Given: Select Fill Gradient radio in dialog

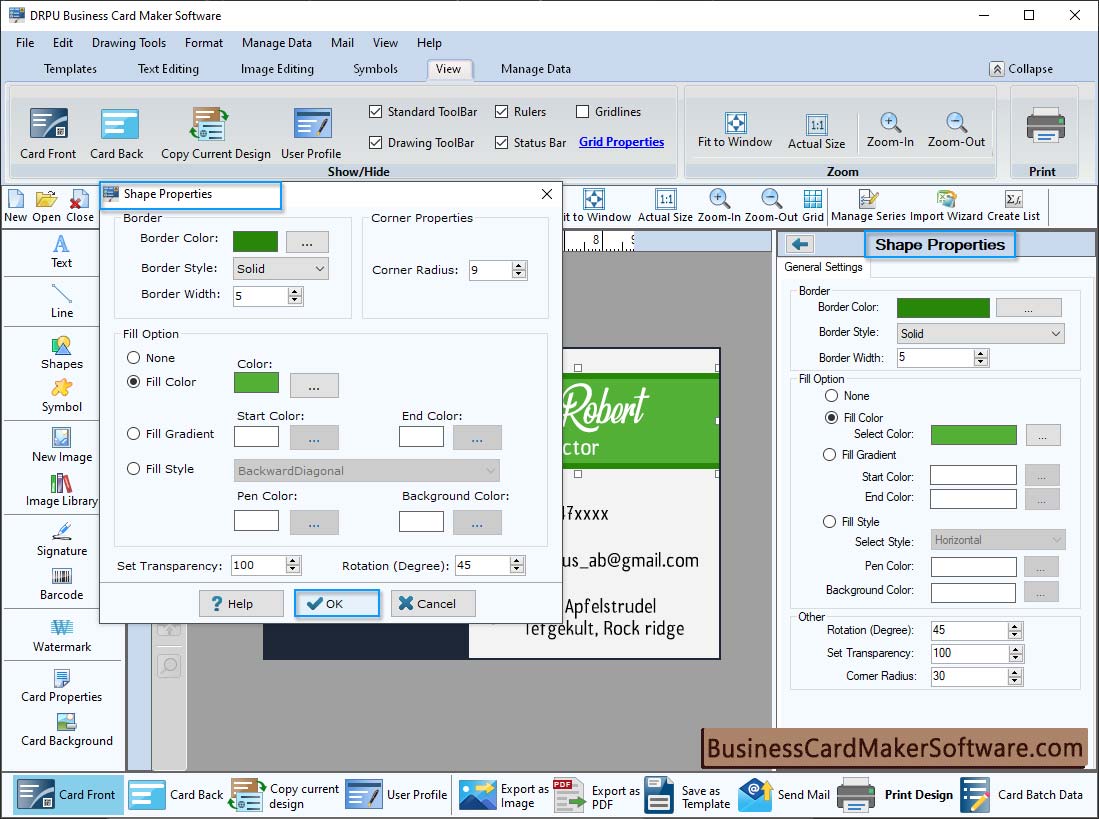Looking at the screenshot, I should point(133,434).
